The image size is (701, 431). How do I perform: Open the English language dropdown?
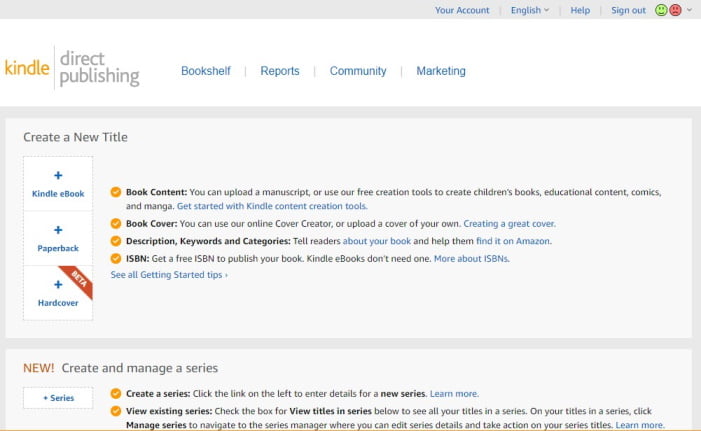[x=530, y=10]
